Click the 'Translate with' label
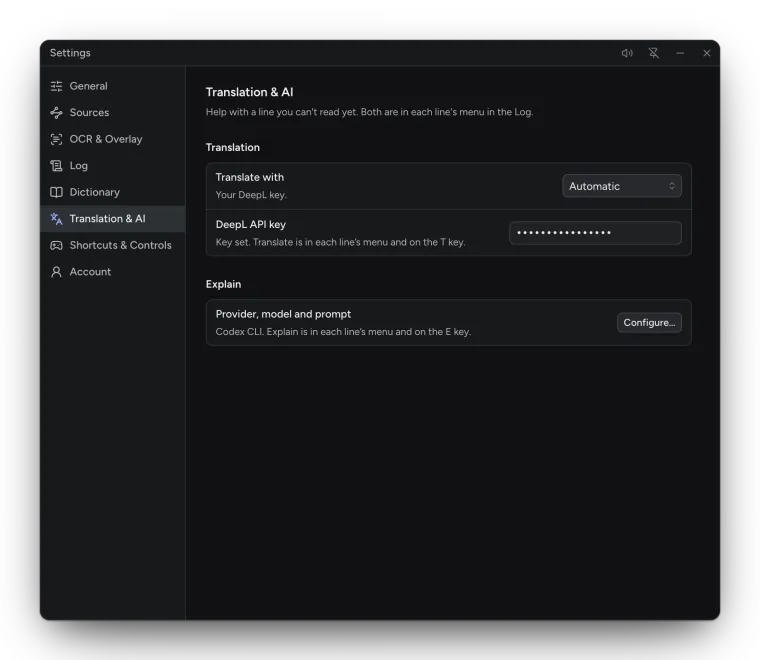The height and width of the screenshot is (660, 760). point(250,177)
